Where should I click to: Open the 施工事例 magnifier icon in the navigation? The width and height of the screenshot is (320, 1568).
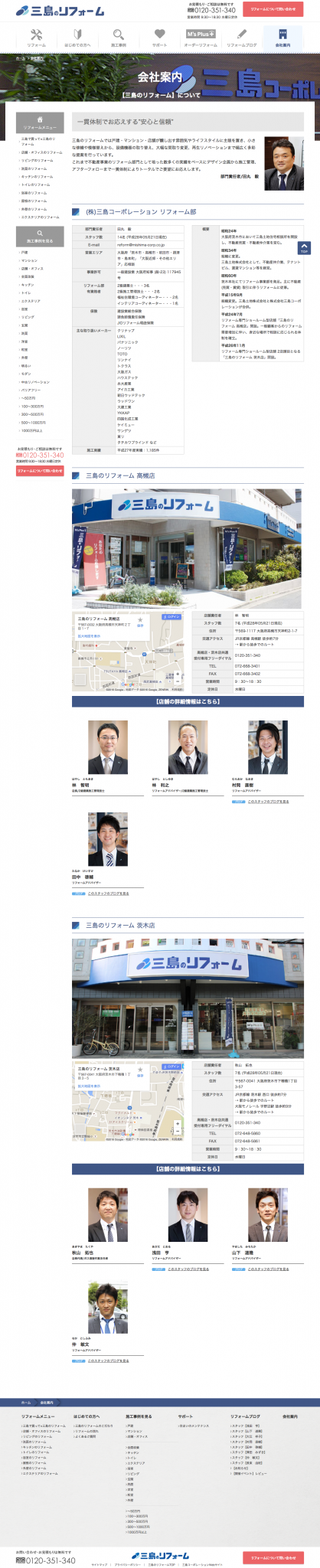click(119, 34)
